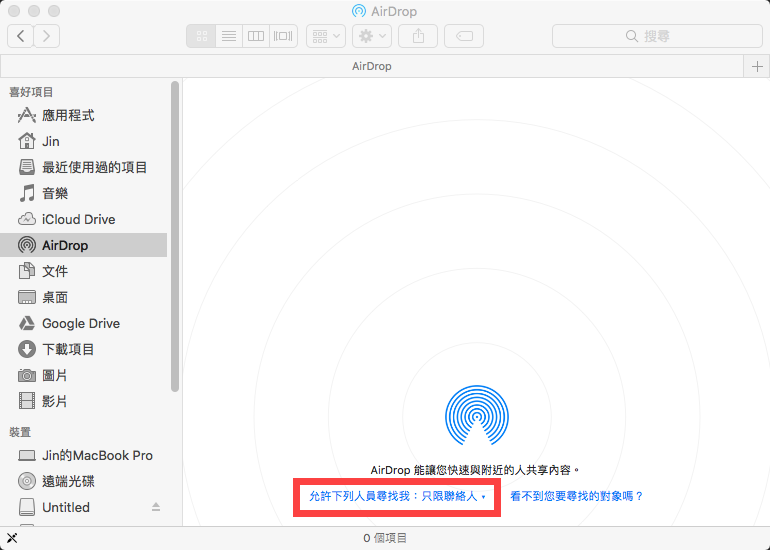This screenshot has height=550, width=770.
Task: Open 圖片 in the sidebar
Action: tap(83, 376)
